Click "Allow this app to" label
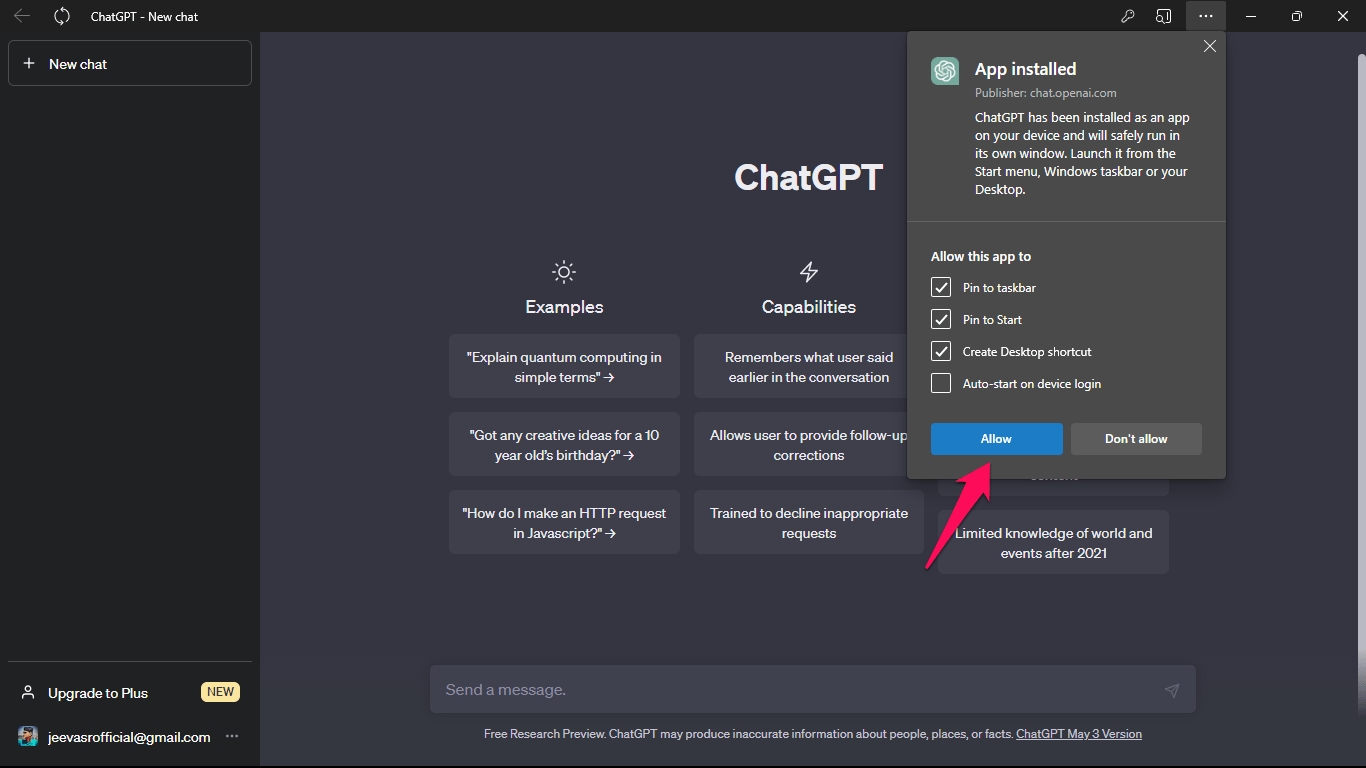1366x768 pixels. [x=981, y=257]
